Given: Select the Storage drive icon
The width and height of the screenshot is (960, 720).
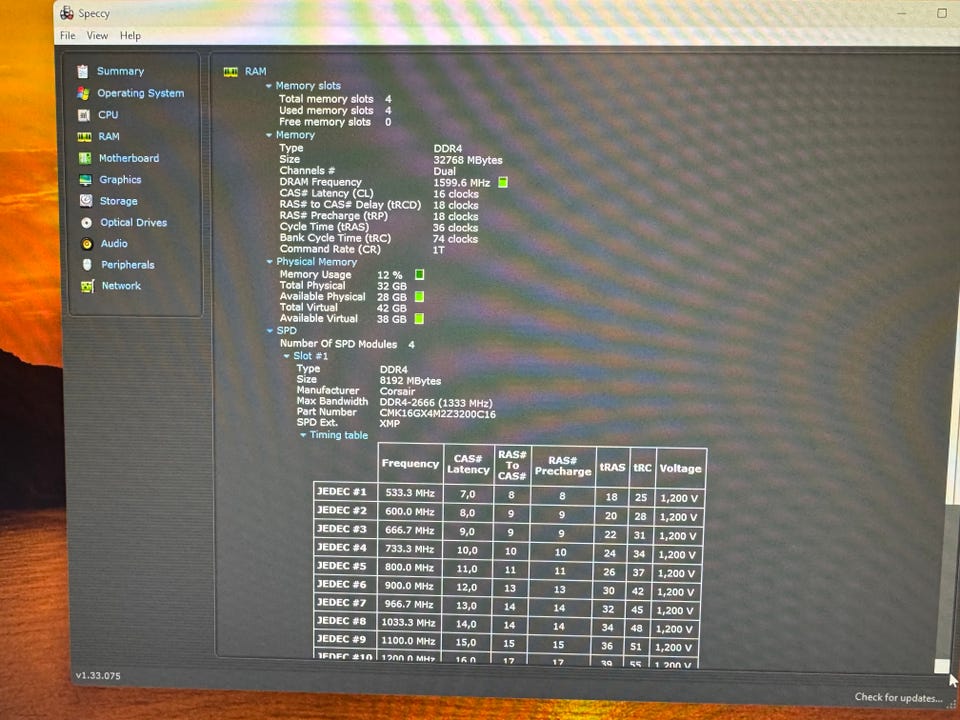Looking at the screenshot, I should tap(86, 201).
